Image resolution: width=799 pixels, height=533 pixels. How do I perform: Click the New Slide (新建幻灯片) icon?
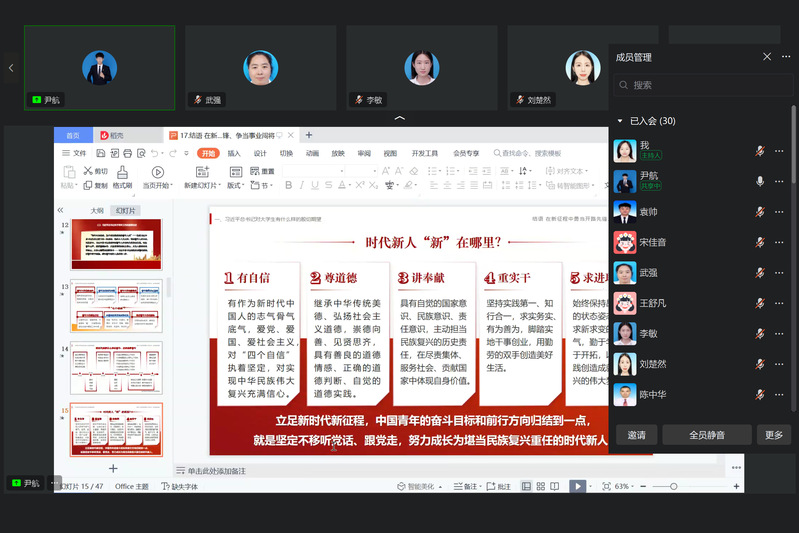pyautogui.click(x=202, y=172)
